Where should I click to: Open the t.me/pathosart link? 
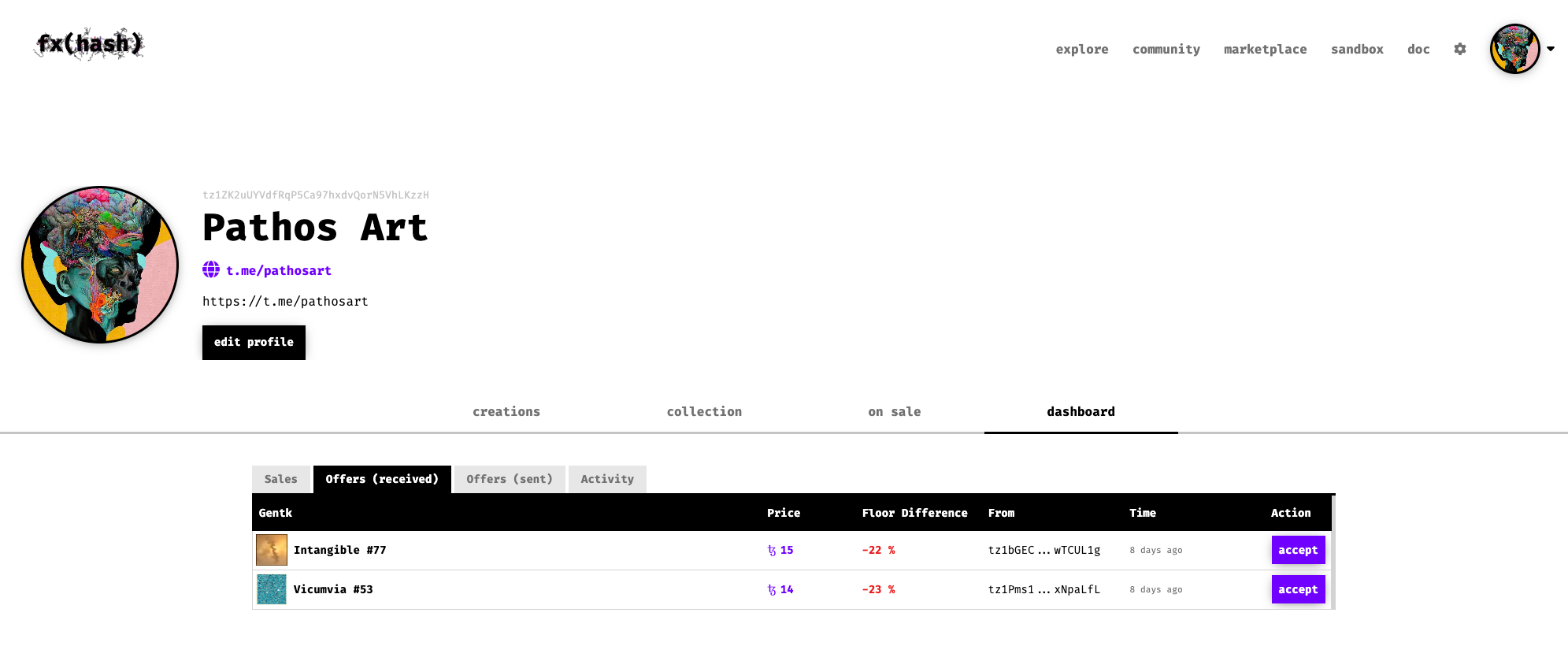(x=279, y=270)
